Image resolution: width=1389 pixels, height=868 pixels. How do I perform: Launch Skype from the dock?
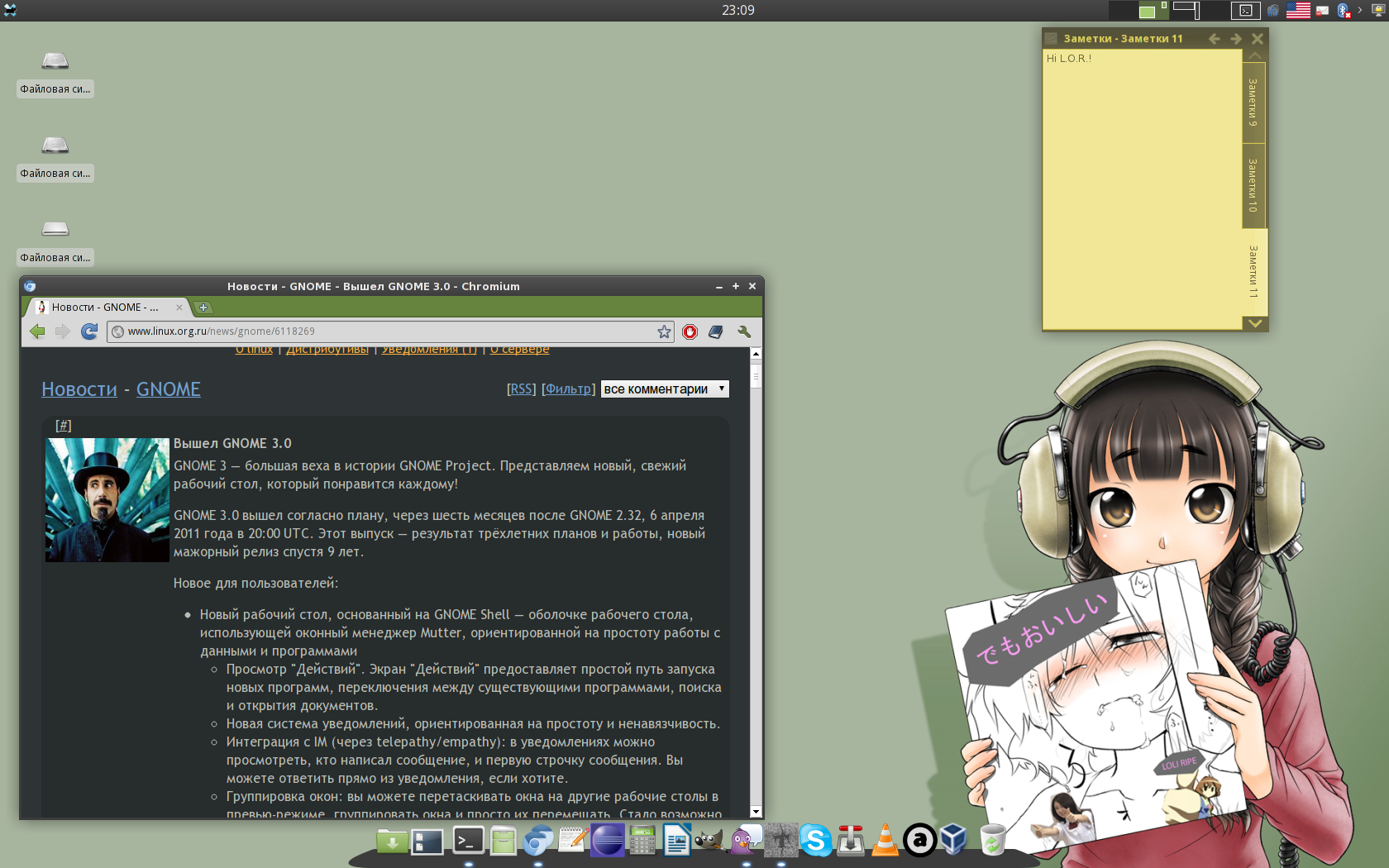816,841
